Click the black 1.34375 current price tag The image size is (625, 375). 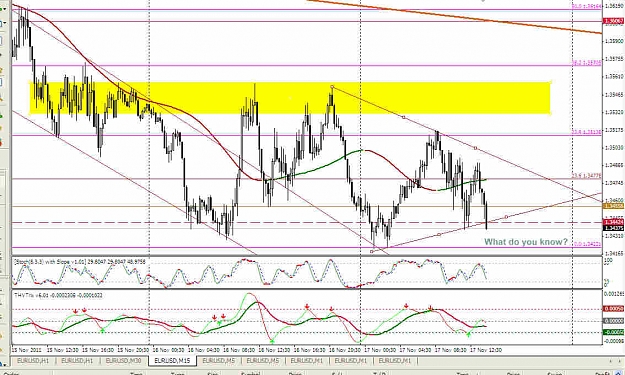pos(613,228)
